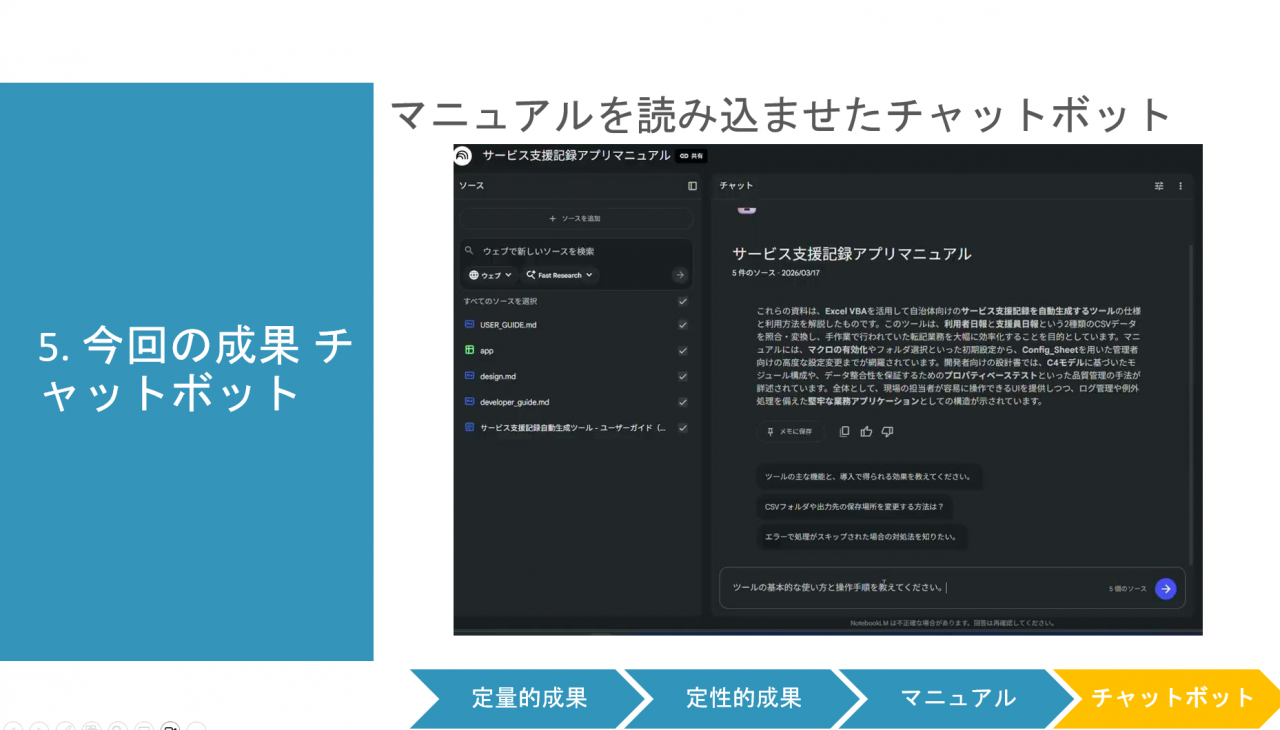Click the green app spreadsheet icon
Viewport: 1280px width, 730px height.
(x=469, y=351)
